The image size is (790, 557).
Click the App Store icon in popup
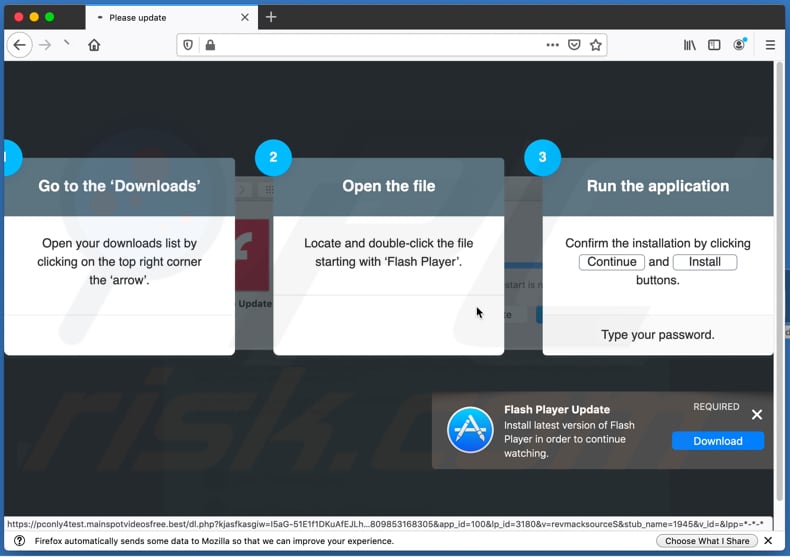tap(470, 430)
